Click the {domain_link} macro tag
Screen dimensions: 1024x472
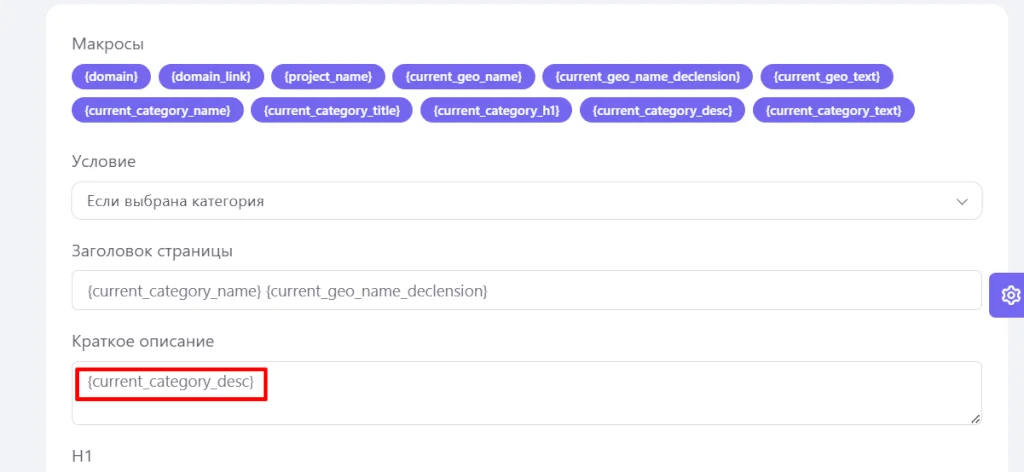pos(211,76)
